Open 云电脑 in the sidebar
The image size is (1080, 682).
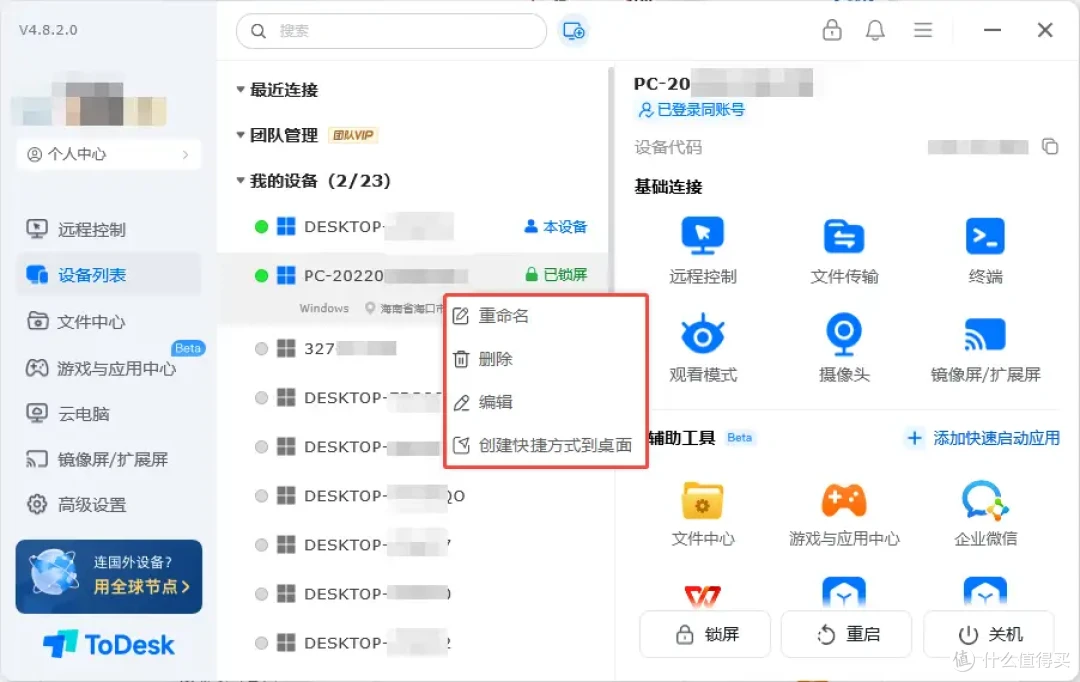[x=109, y=414]
